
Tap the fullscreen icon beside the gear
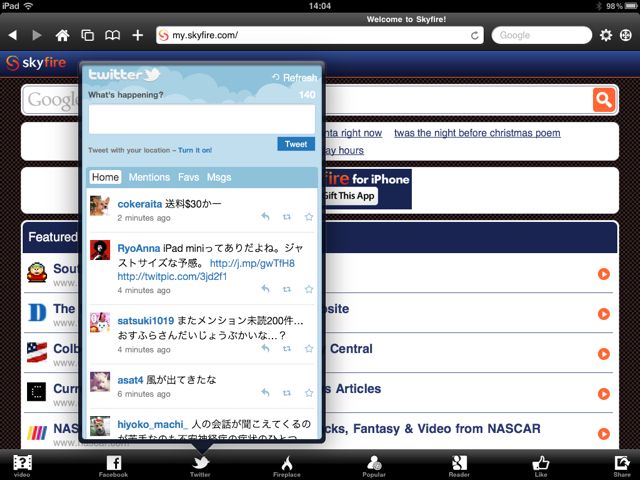[x=626, y=36]
